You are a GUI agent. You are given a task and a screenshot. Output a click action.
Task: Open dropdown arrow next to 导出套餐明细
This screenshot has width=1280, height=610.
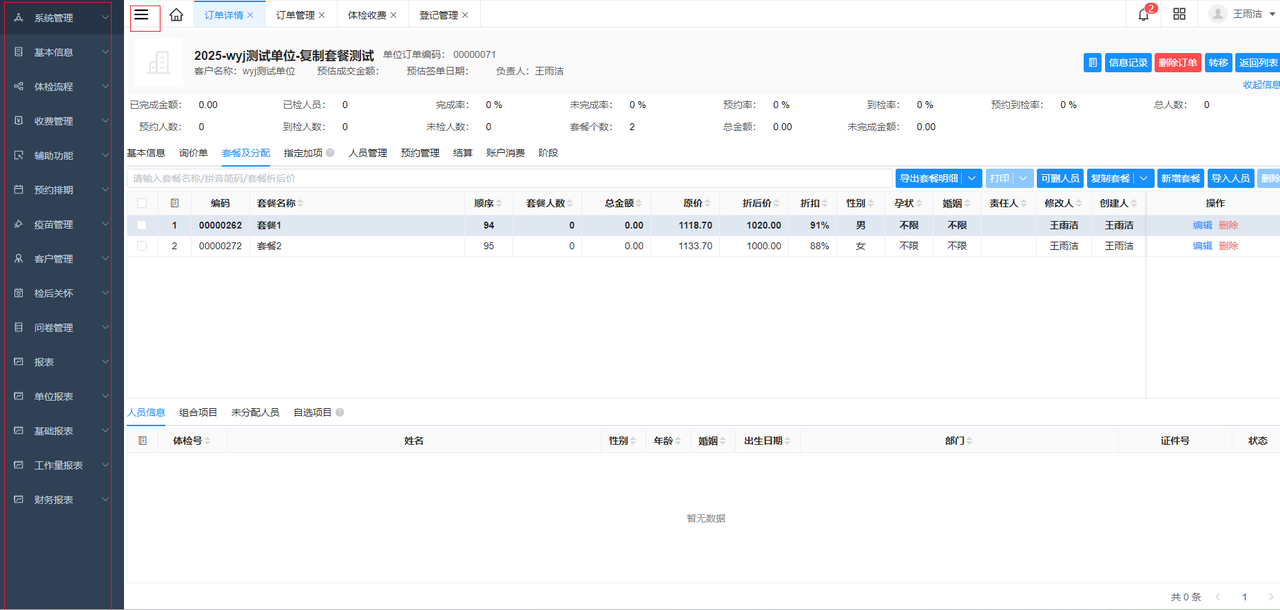[x=973, y=178]
